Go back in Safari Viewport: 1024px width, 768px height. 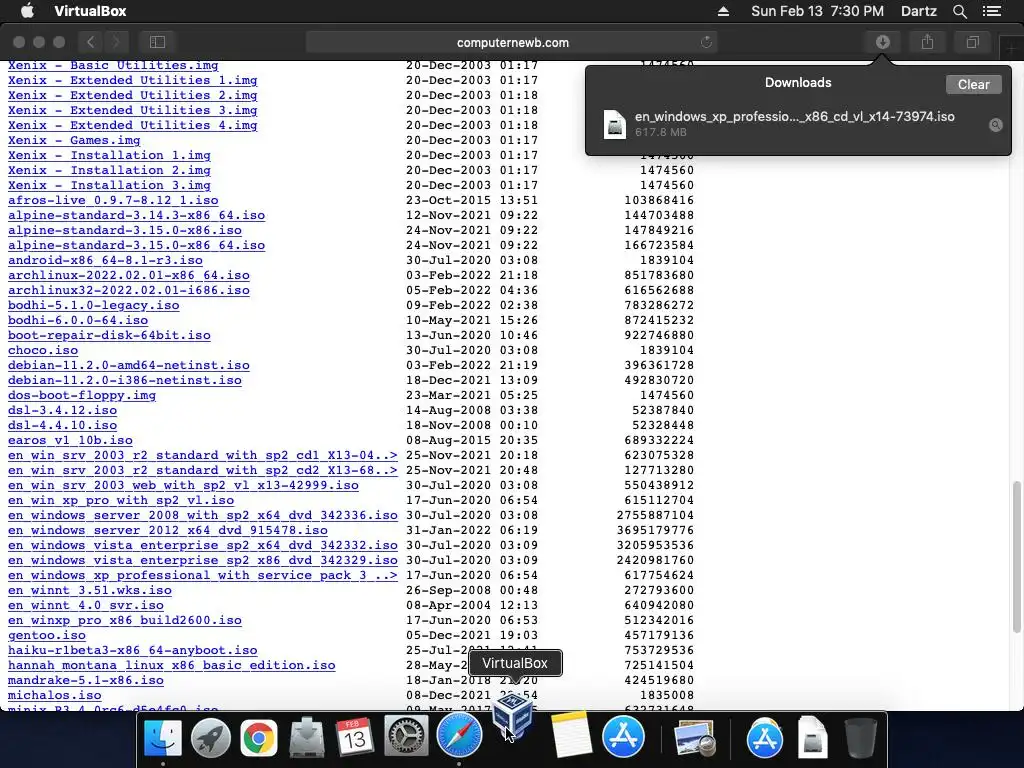coord(91,42)
